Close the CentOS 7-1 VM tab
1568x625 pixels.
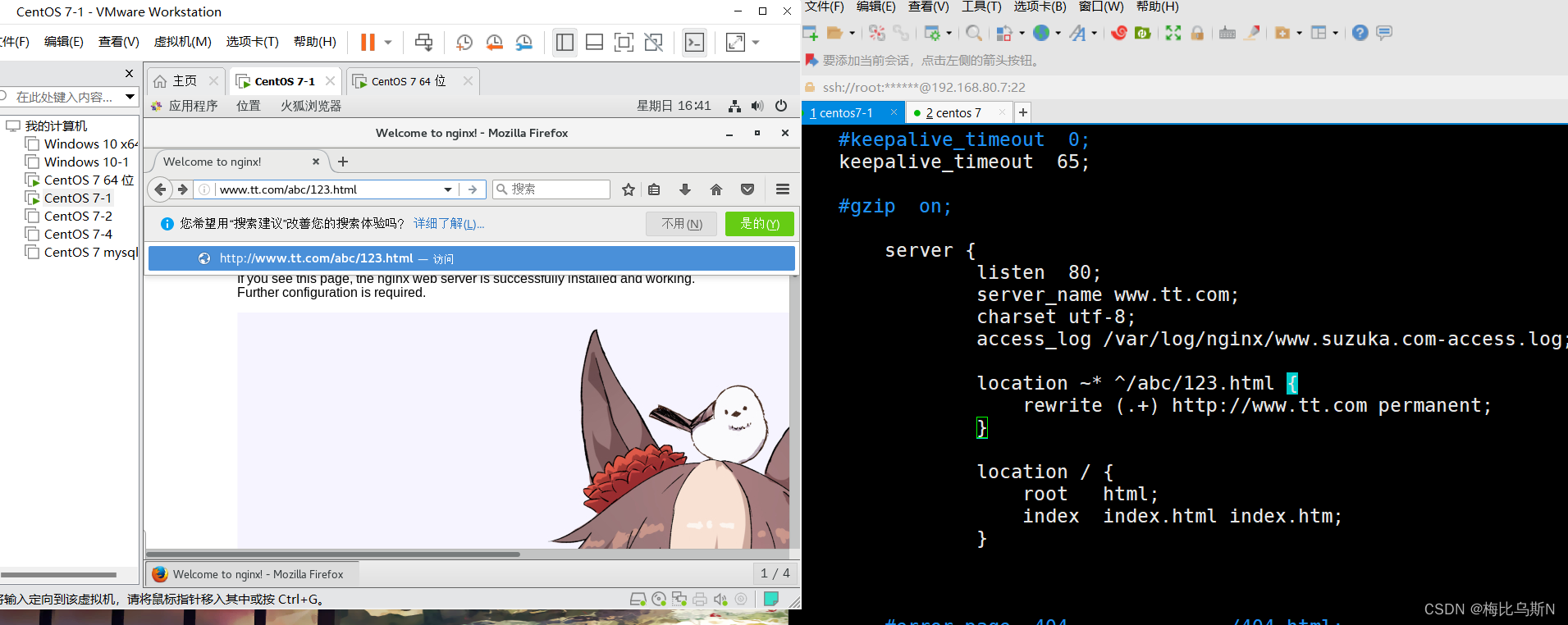coord(330,81)
